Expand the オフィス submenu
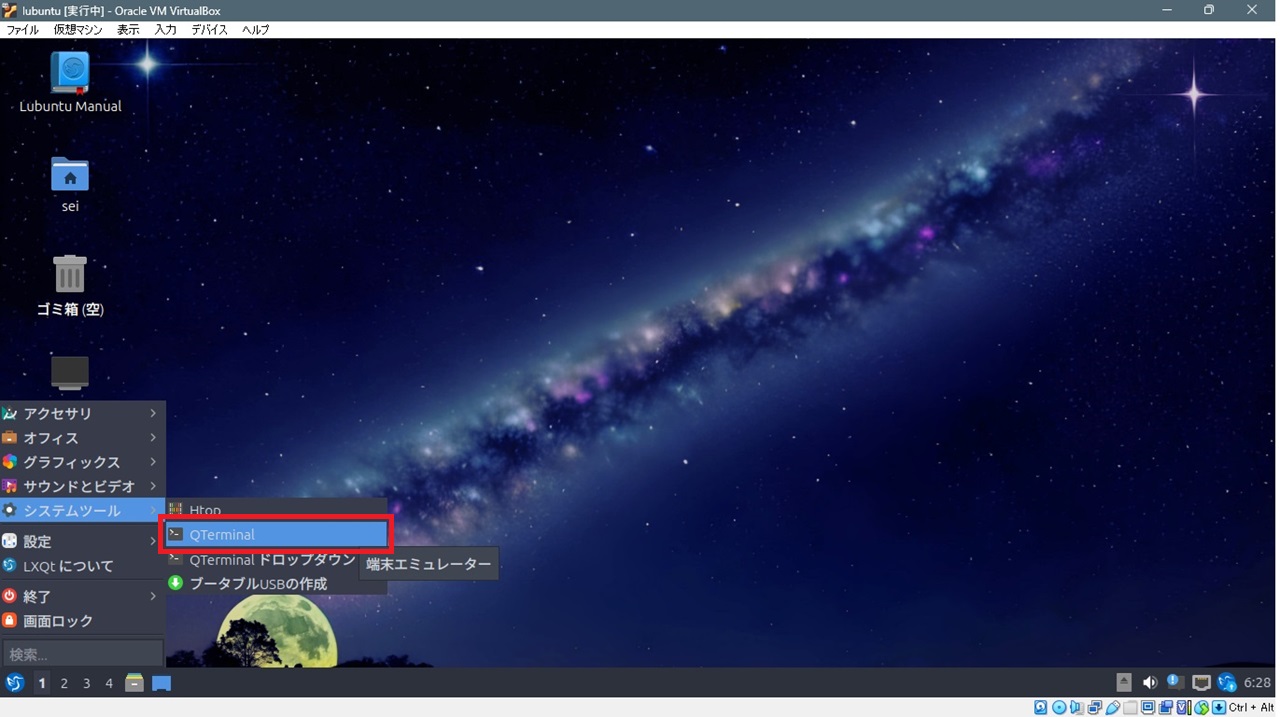The height and width of the screenshot is (717, 1280). pyautogui.click(x=82, y=438)
